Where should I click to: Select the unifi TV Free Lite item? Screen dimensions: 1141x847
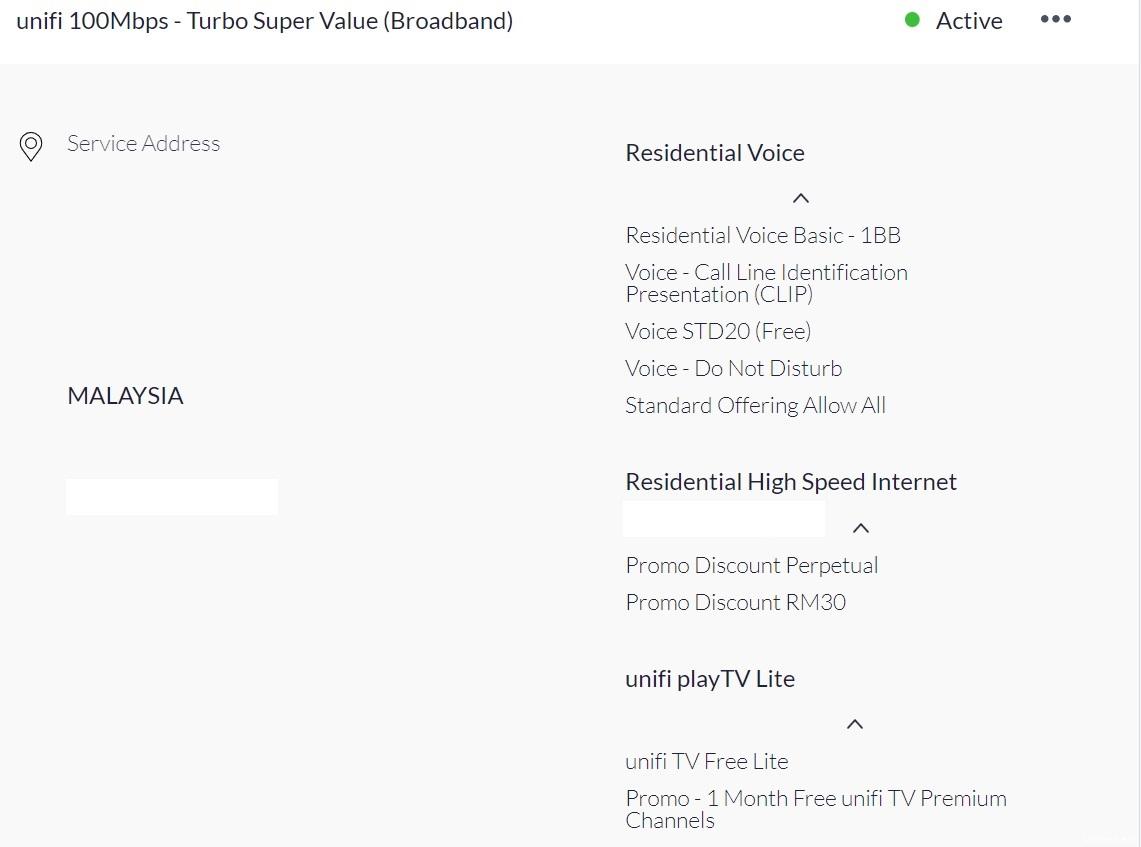pyautogui.click(x=706, y=761)
